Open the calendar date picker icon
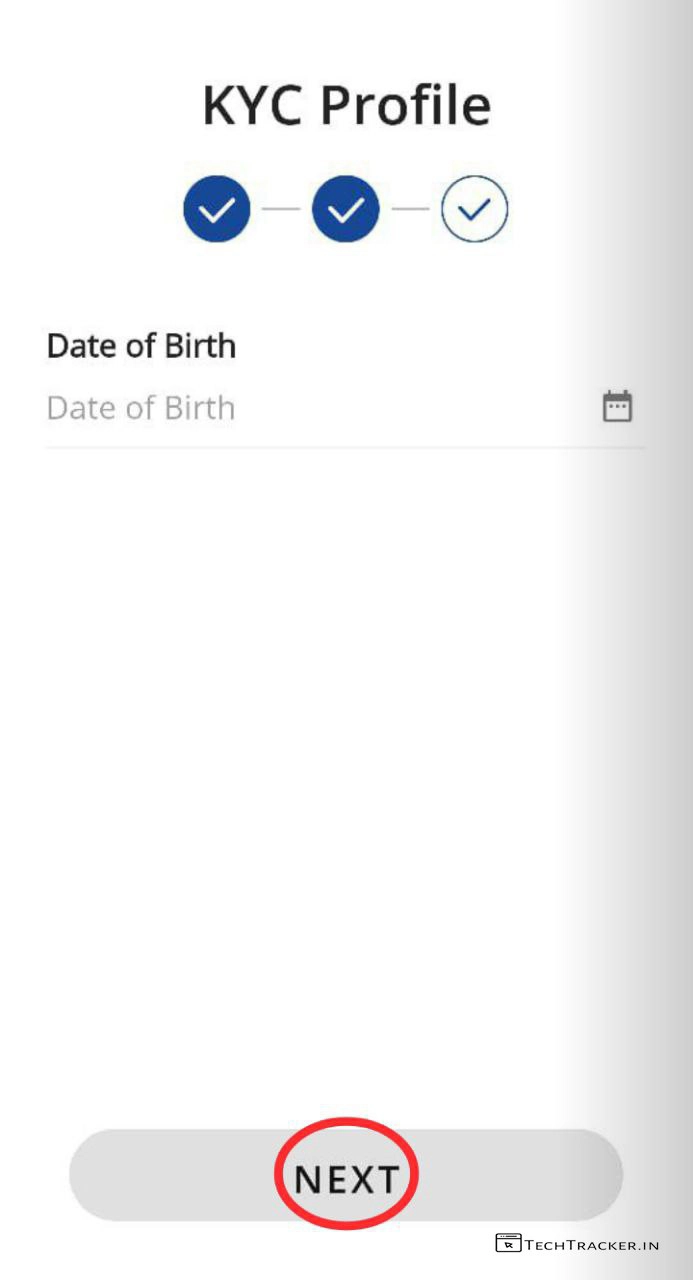This screenshot has width=693, height=1280. 617,407
